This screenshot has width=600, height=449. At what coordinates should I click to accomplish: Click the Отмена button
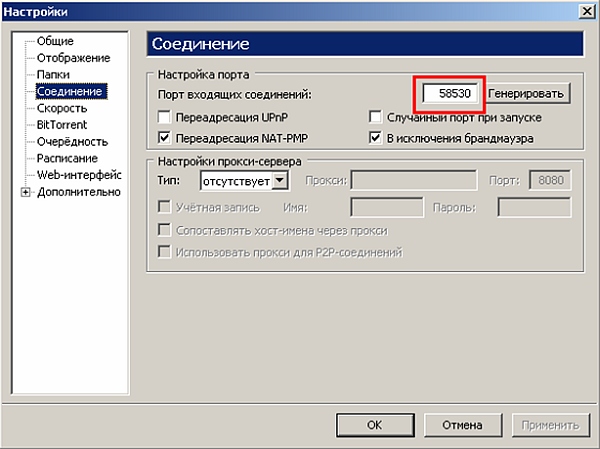tap(462, 424)
